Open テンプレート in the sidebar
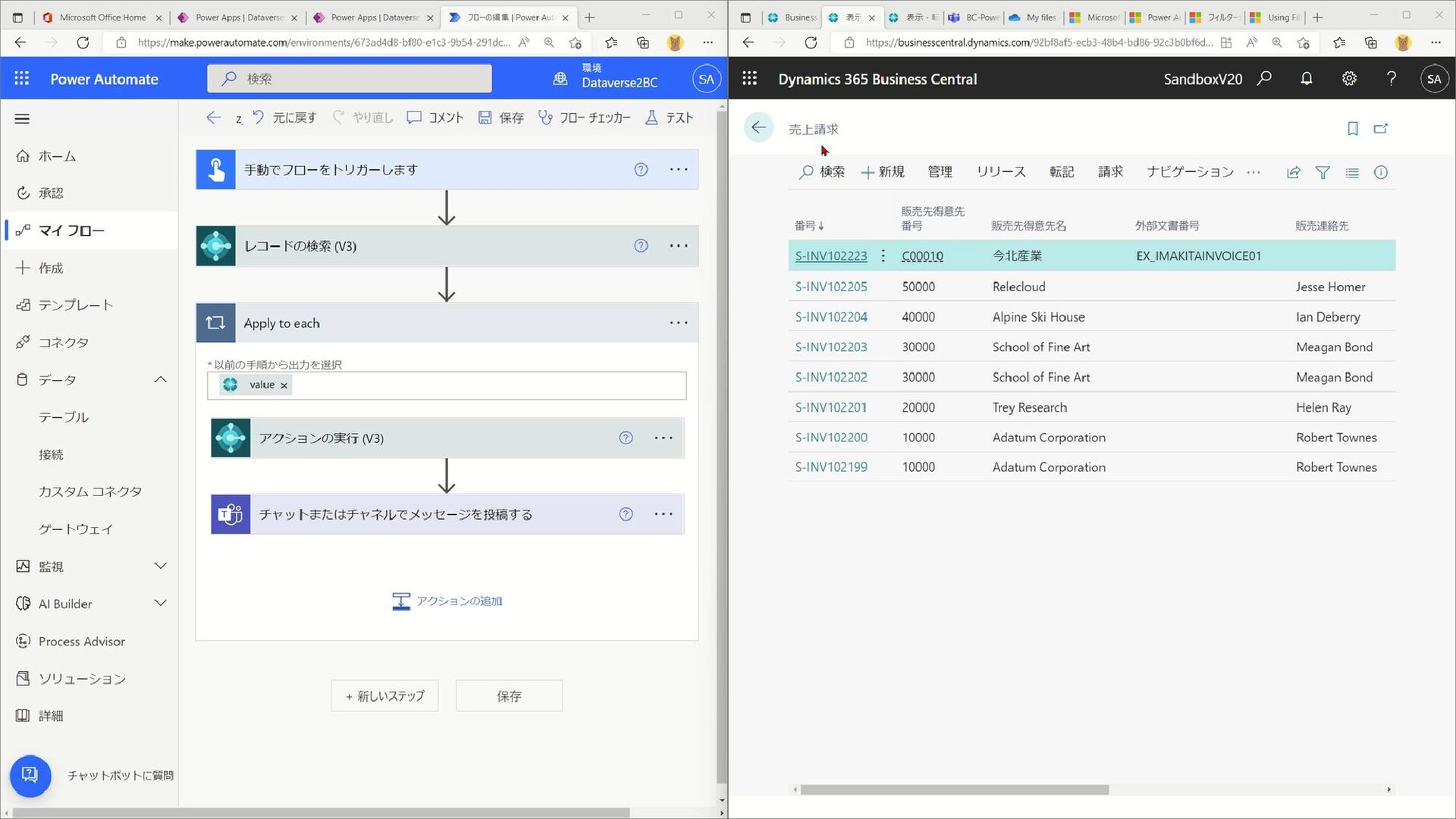 [76, 305]
